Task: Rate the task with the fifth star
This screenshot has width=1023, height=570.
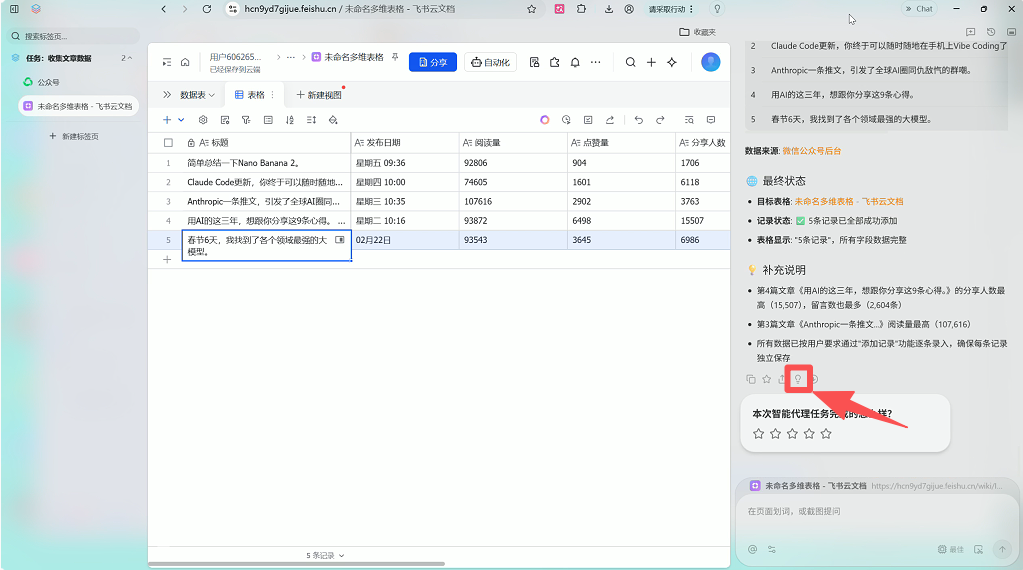Action: point(826,434)
